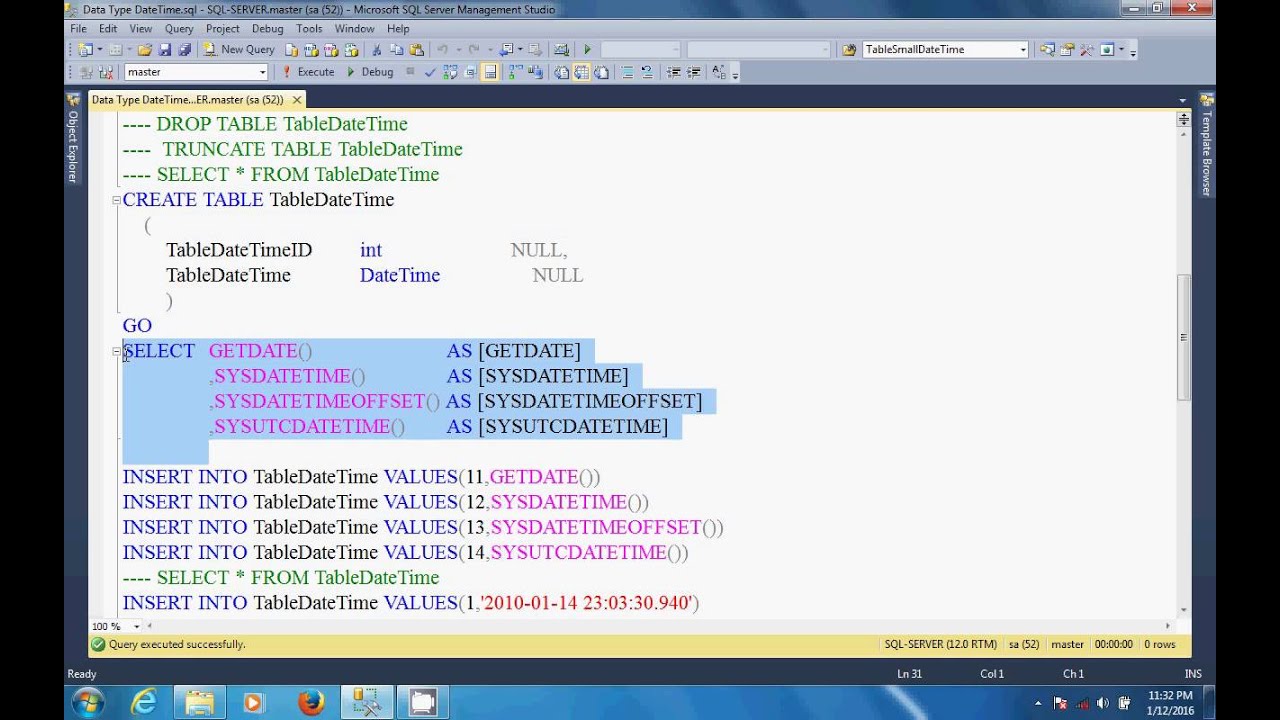Click Specify Values for Template Parameters icon
Screen dimensions: 1280x720
pos(719,72)
